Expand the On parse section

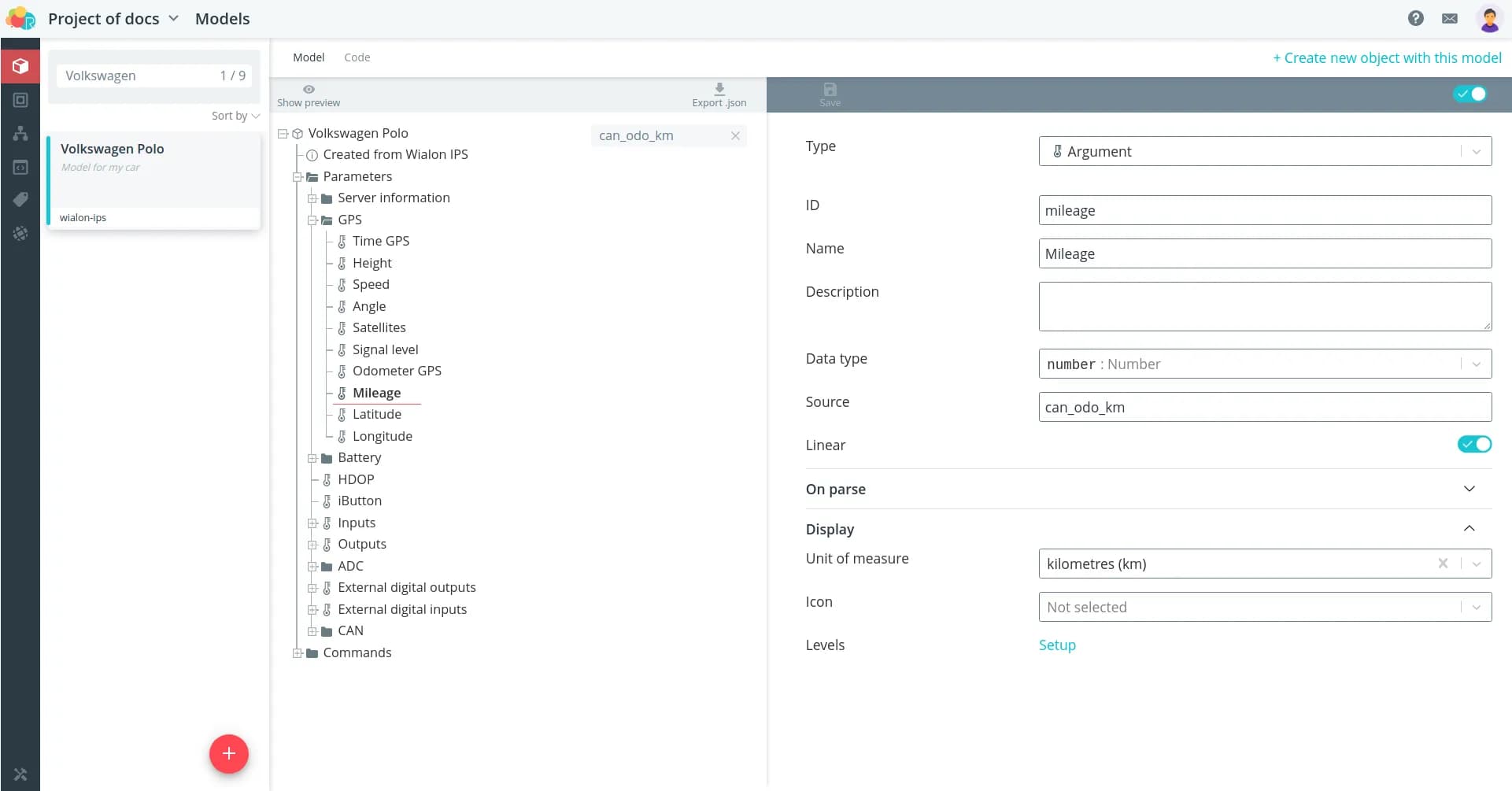[x=1468, y=489]
